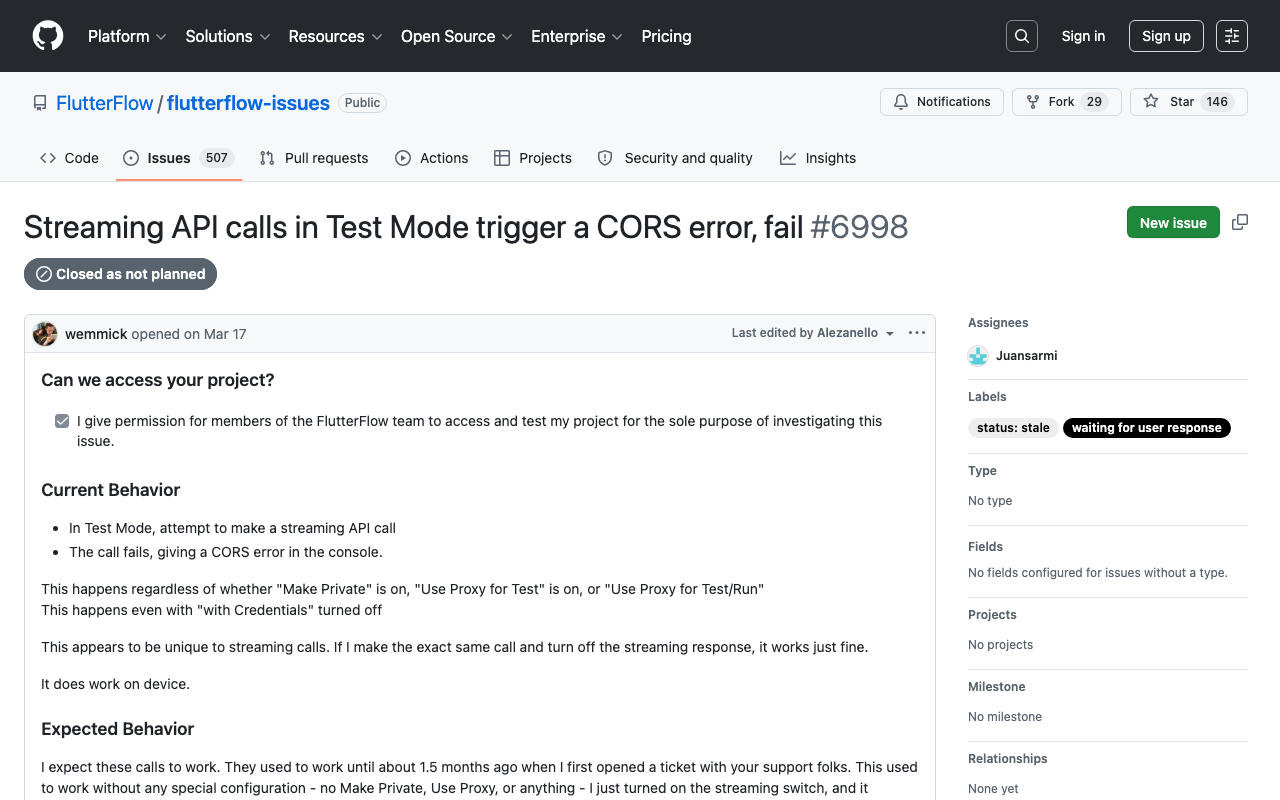
Task: Click the 'Expected Behavior' heading
Action: coord(118,729)
